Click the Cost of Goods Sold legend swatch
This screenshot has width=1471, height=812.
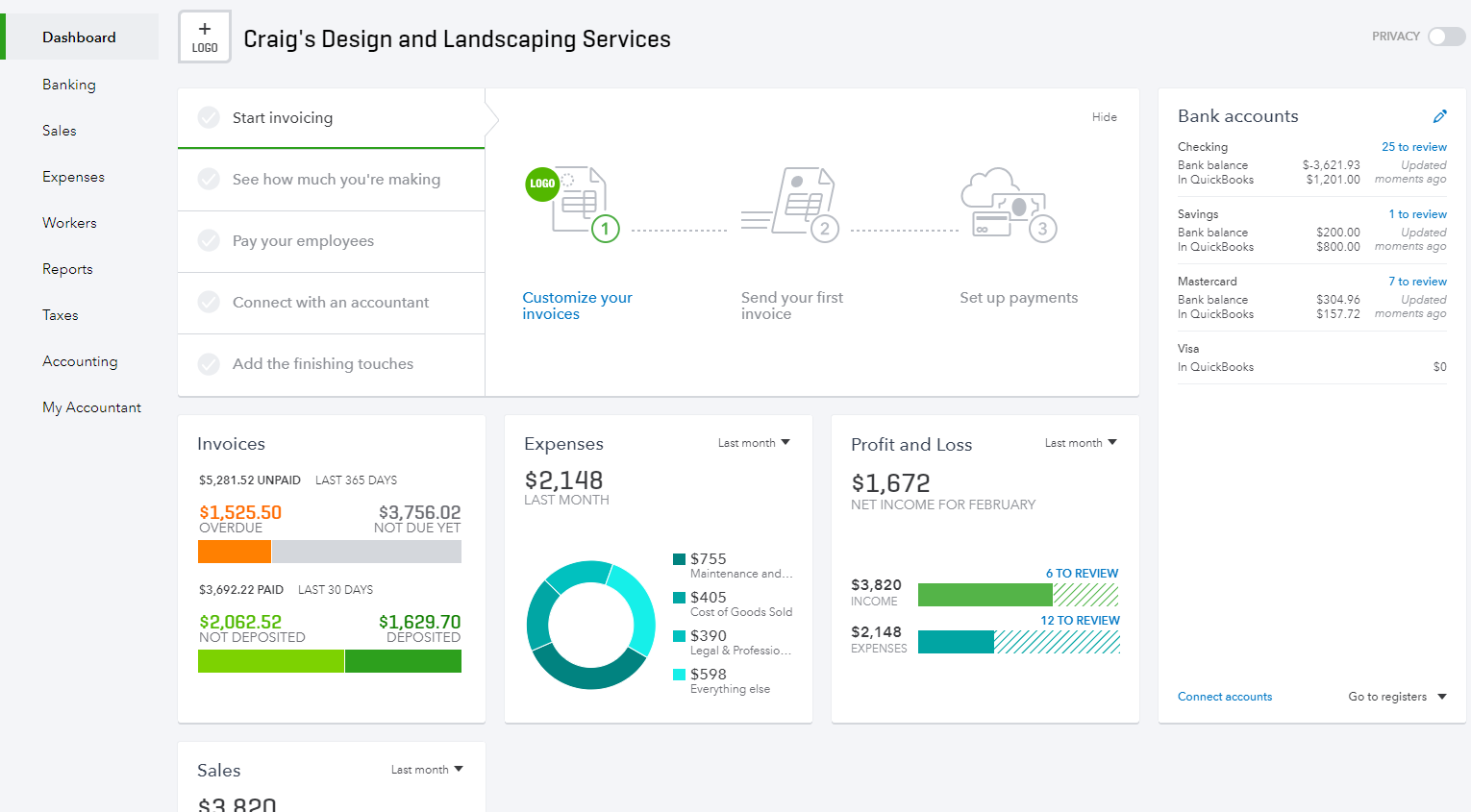pos(680,598)
